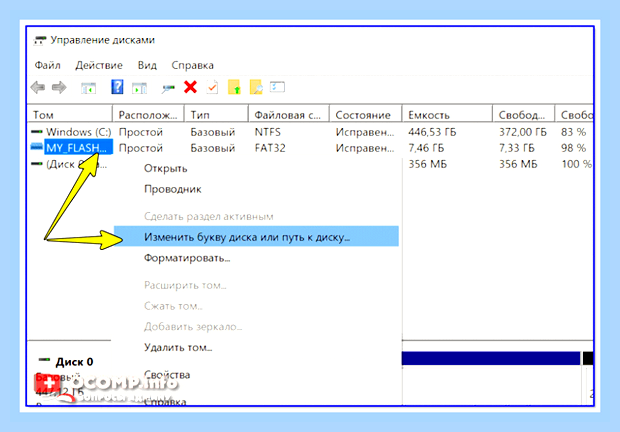Click Базовый in the MY_FLASH row
This screenshot has width=620, height=432.
213,148
